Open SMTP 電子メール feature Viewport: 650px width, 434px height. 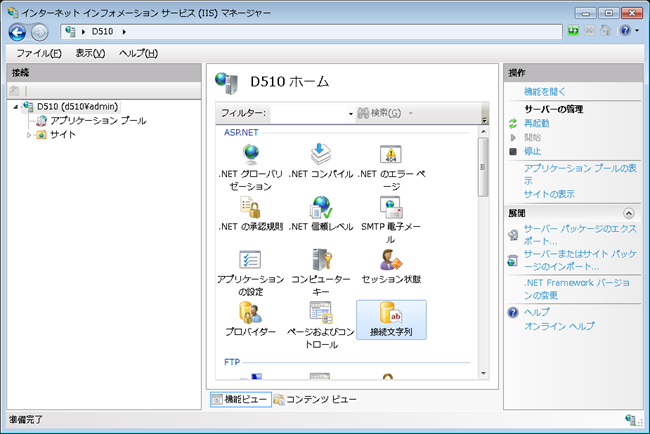(x=391, y=220)
